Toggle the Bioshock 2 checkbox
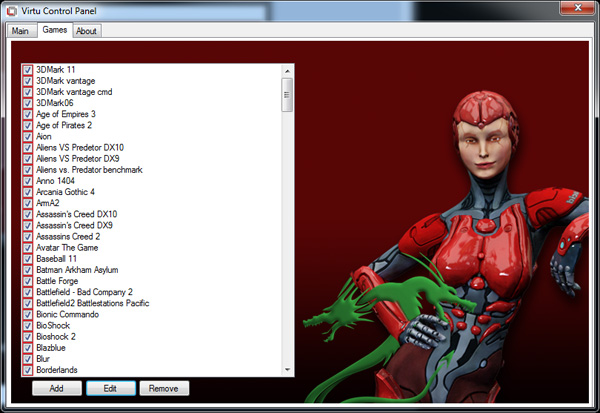Image resolution: width=600 pixels, height=413 pixels. click(28, 336)
